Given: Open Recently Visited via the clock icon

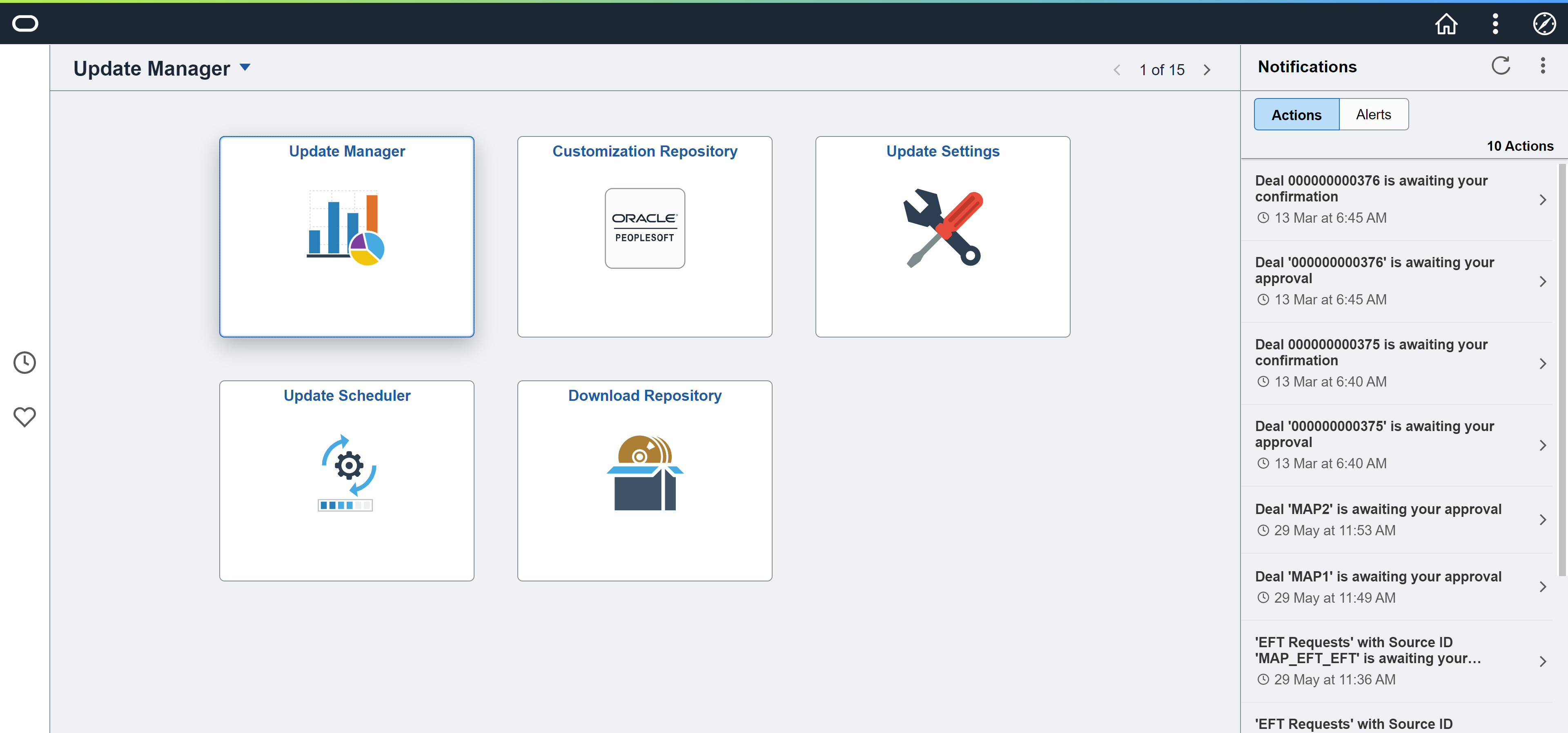Looking at the screenshot, I should point(25,362).
